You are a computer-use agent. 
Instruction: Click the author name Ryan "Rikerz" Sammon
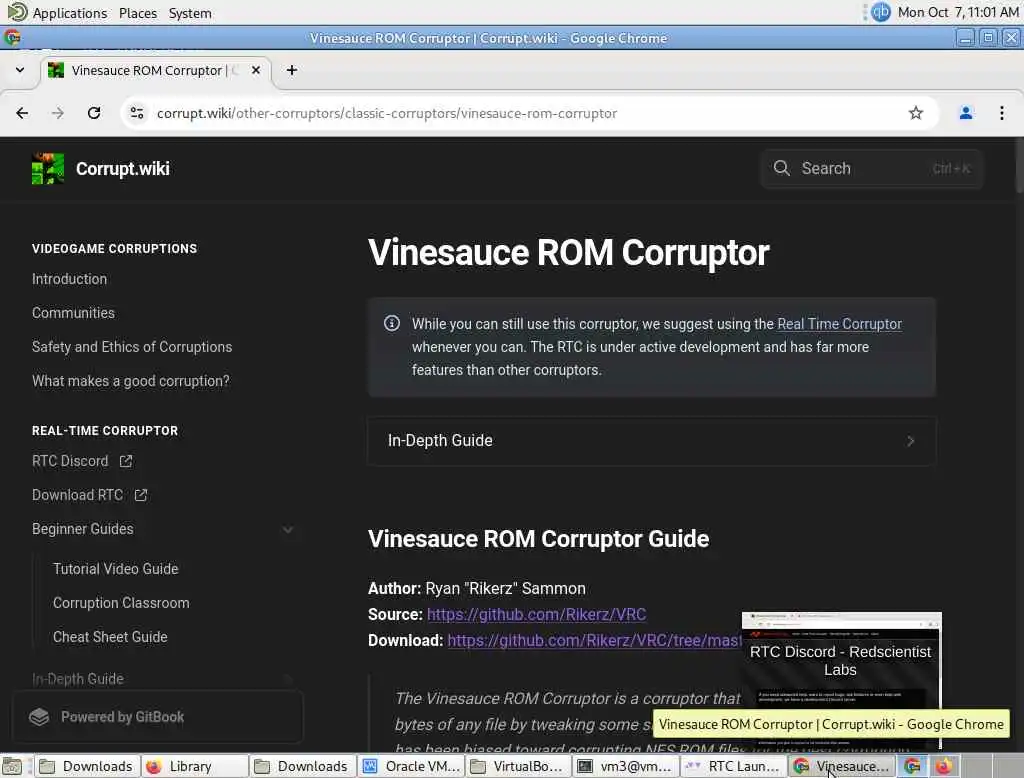(505, 589)
